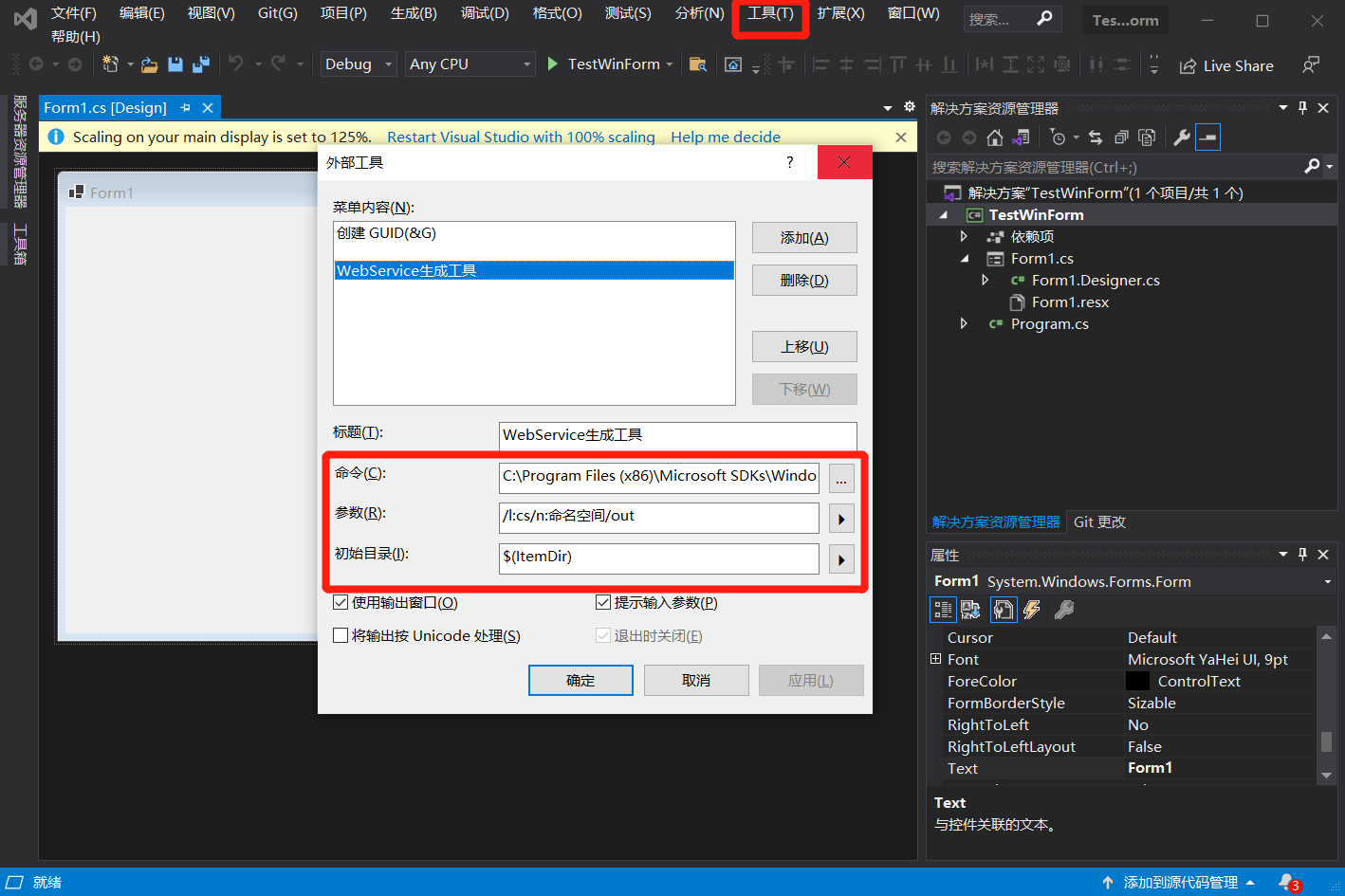
Task: Click the Open File folder icon
Action: click(149, 64)
